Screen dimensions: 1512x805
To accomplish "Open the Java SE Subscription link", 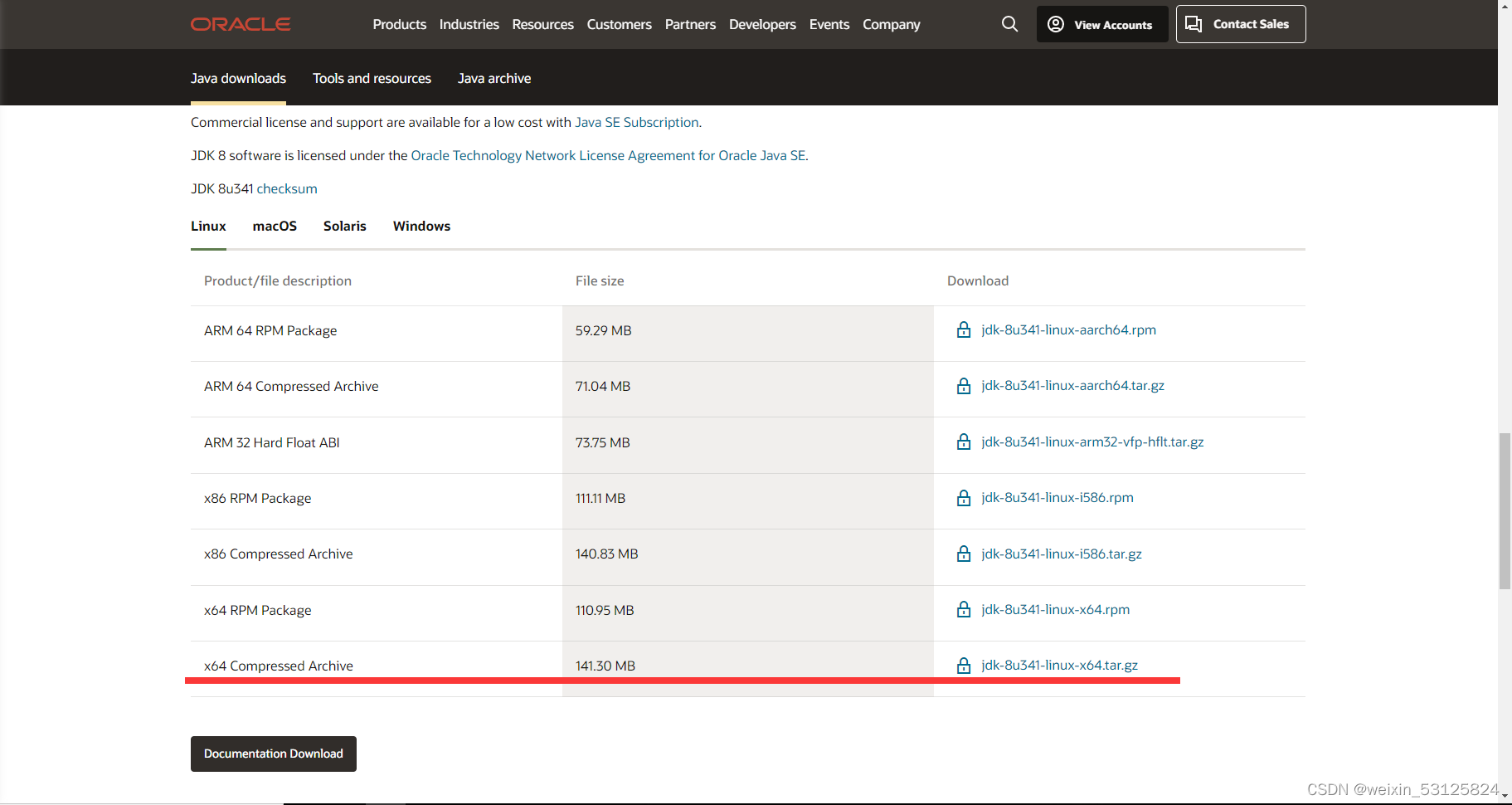I will click(x=637, y=122).
